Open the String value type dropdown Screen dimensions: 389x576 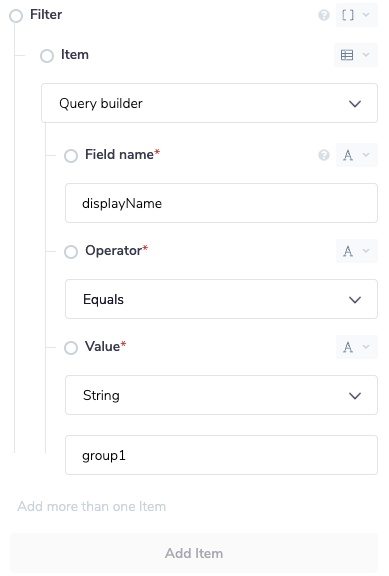221,395
